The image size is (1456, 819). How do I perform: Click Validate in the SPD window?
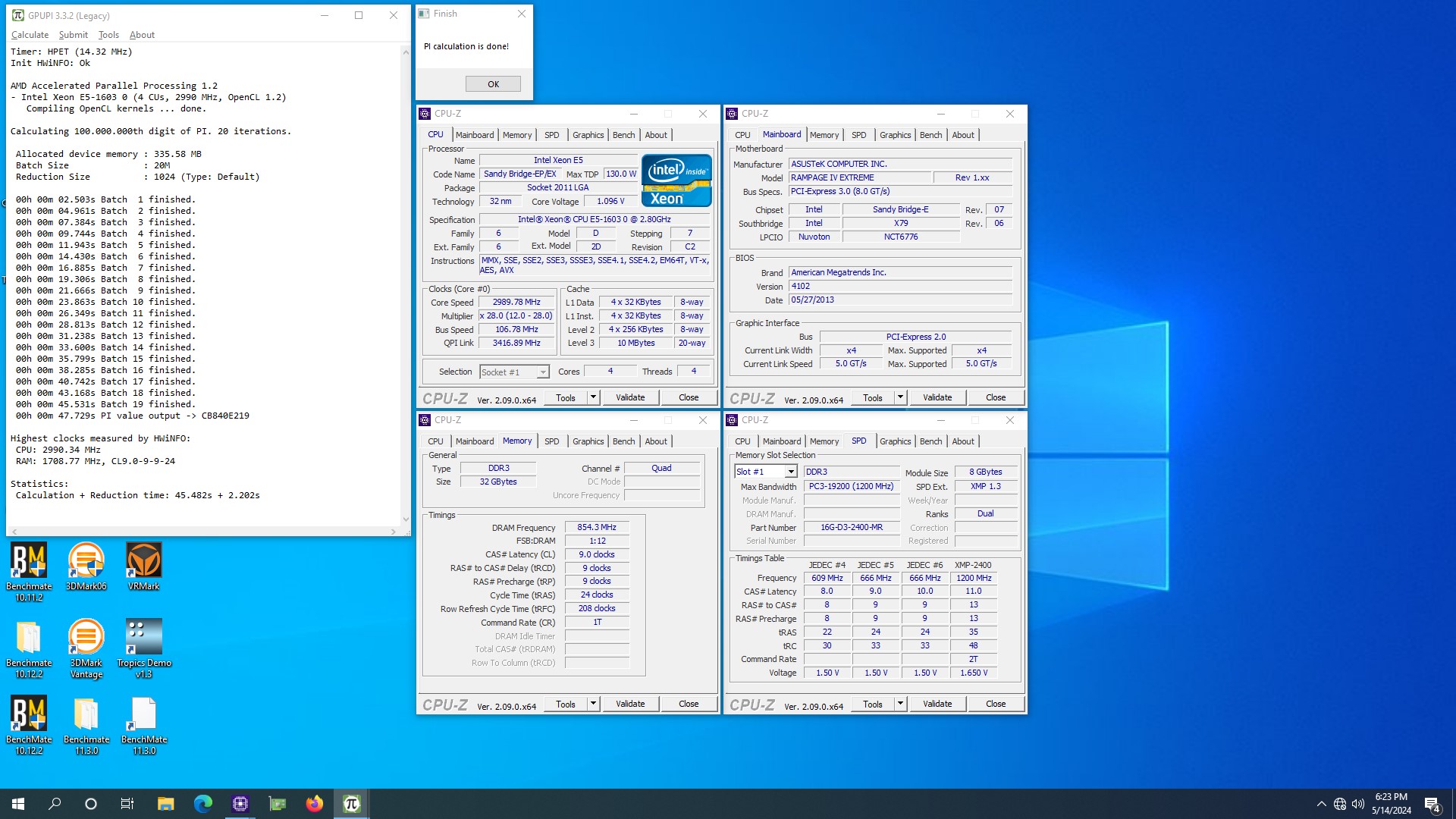pos(937,704)
